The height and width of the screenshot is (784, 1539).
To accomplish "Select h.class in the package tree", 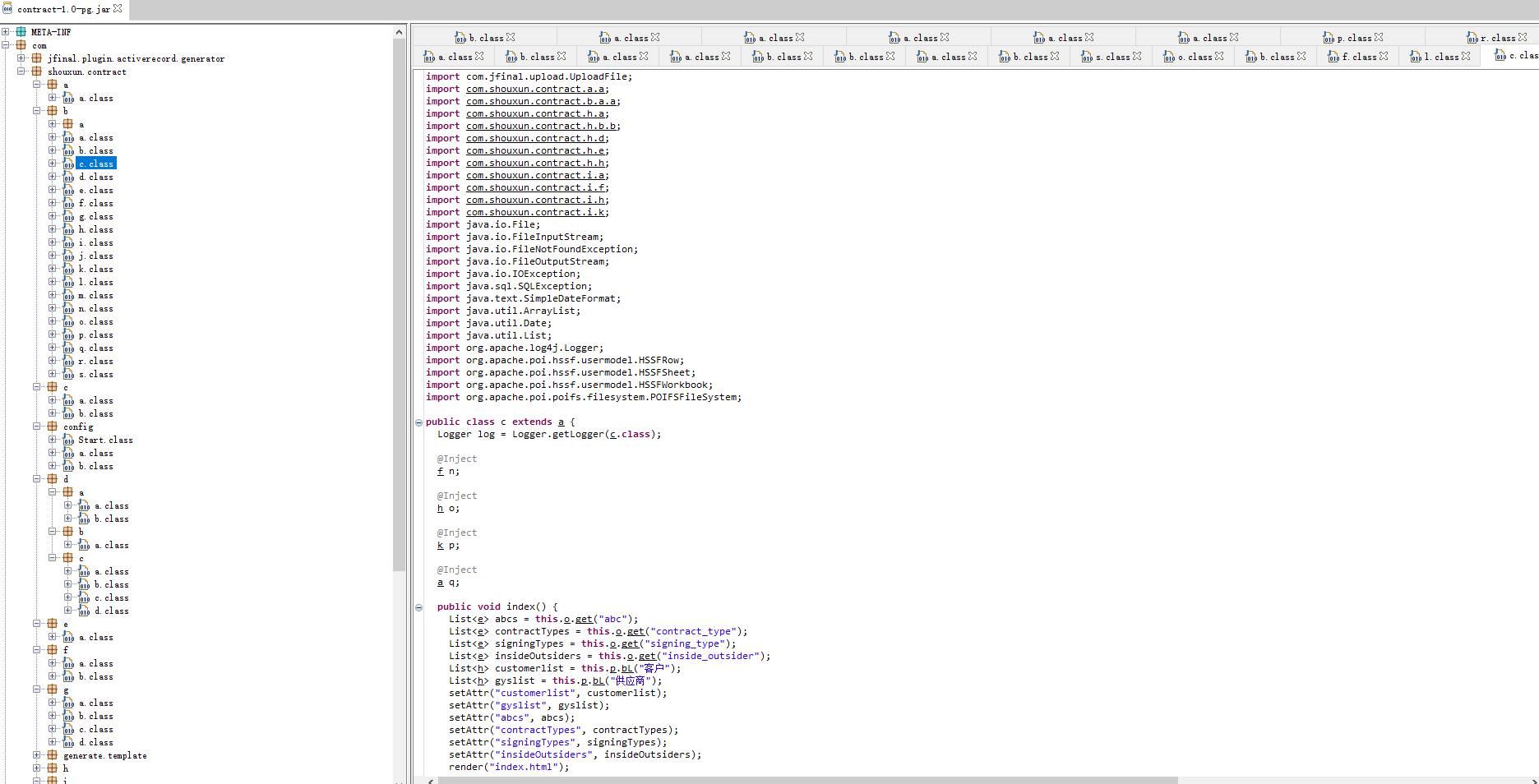I will coord(96,229).
